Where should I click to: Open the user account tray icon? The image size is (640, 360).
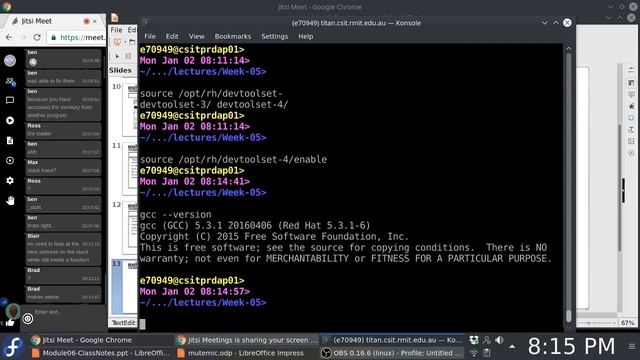487,340
